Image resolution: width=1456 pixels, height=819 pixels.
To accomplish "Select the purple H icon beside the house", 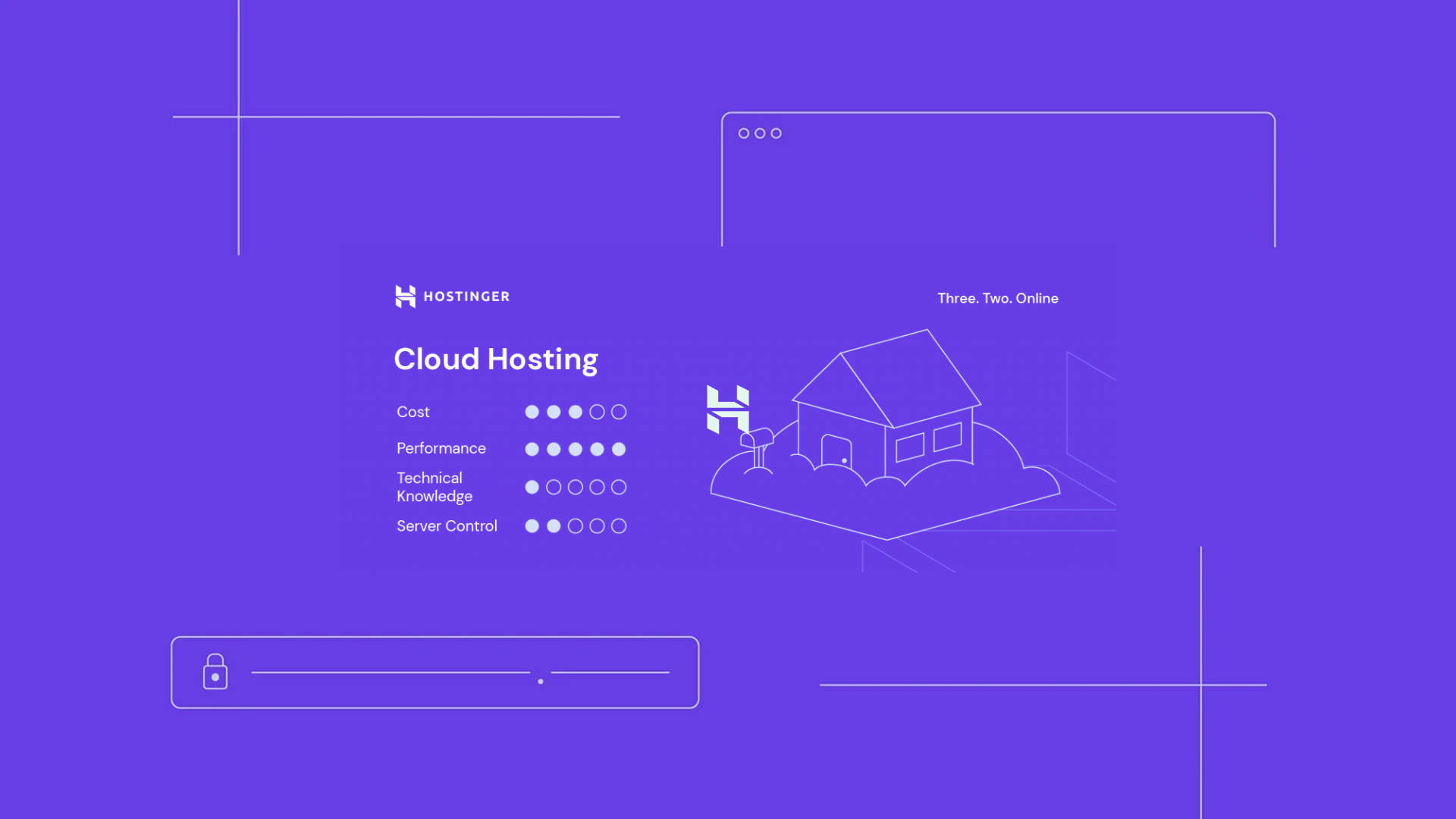I will pos(727,409).
